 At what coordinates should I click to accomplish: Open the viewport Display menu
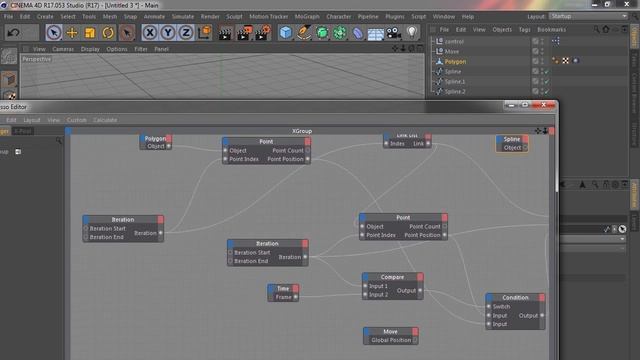90,49
